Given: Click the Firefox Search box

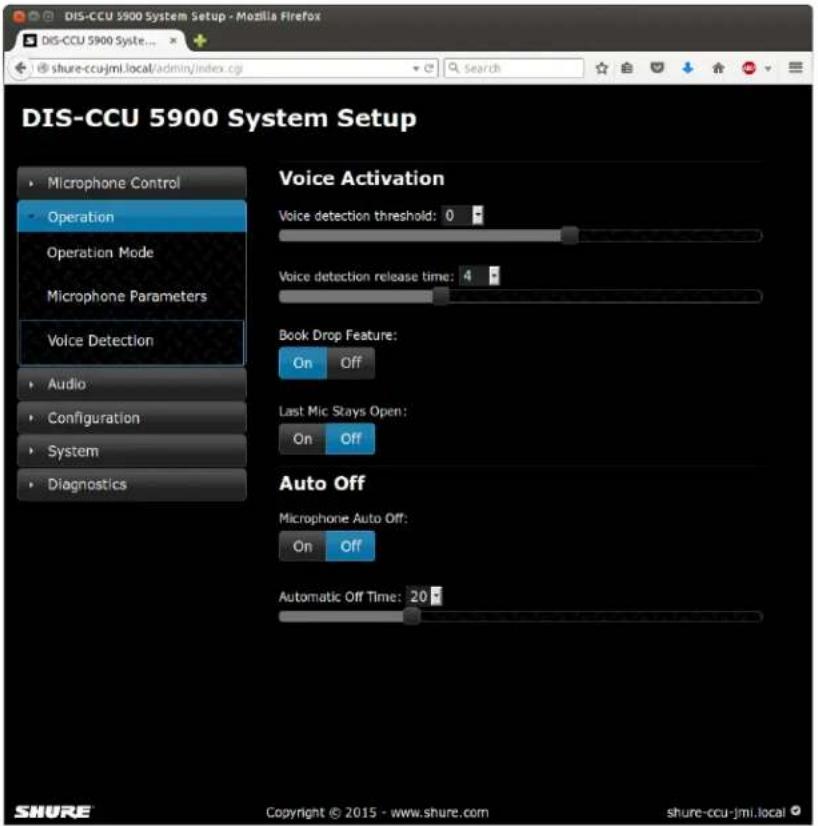Looking at the screenshot, I should [514, 68].
